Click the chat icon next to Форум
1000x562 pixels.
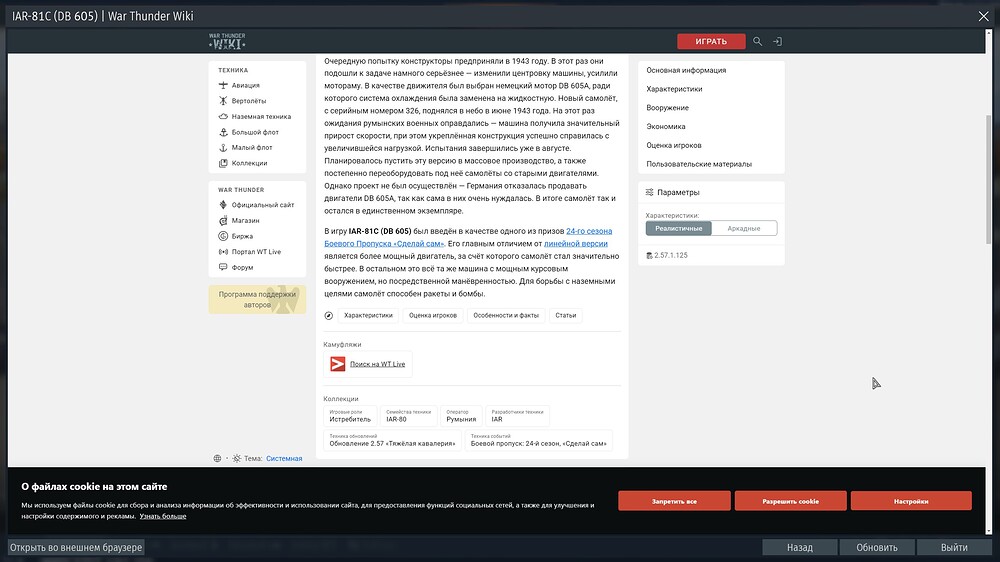pyautogui.click(x=223, y=267)
